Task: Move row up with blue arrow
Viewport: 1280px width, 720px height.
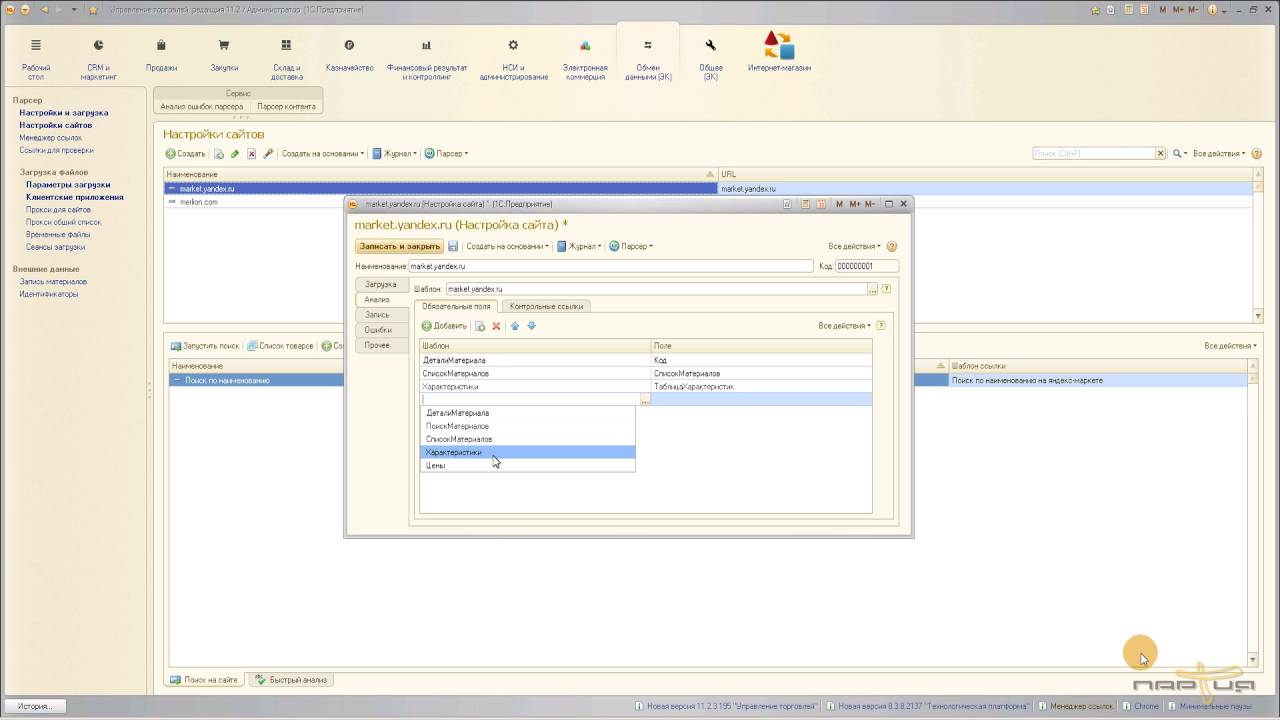Action: pos(515,326)
